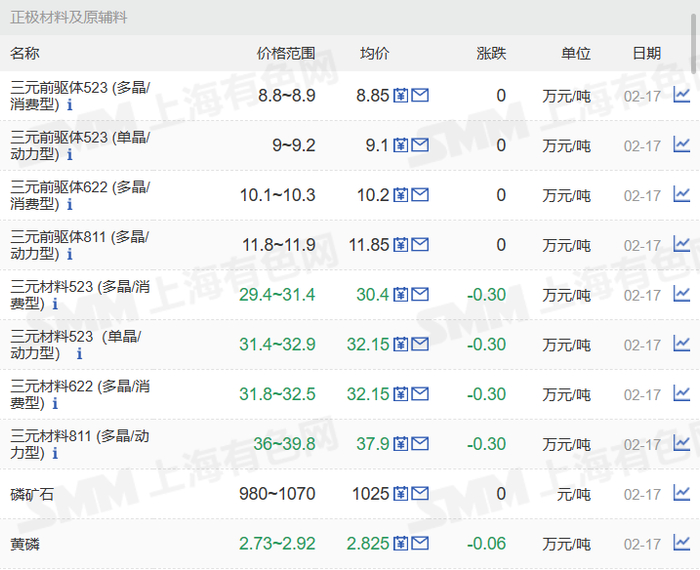700x570 pixels.
Task: Show info icon for 三元前驱体622 多晶/消费型
Action: click(70, 204)
